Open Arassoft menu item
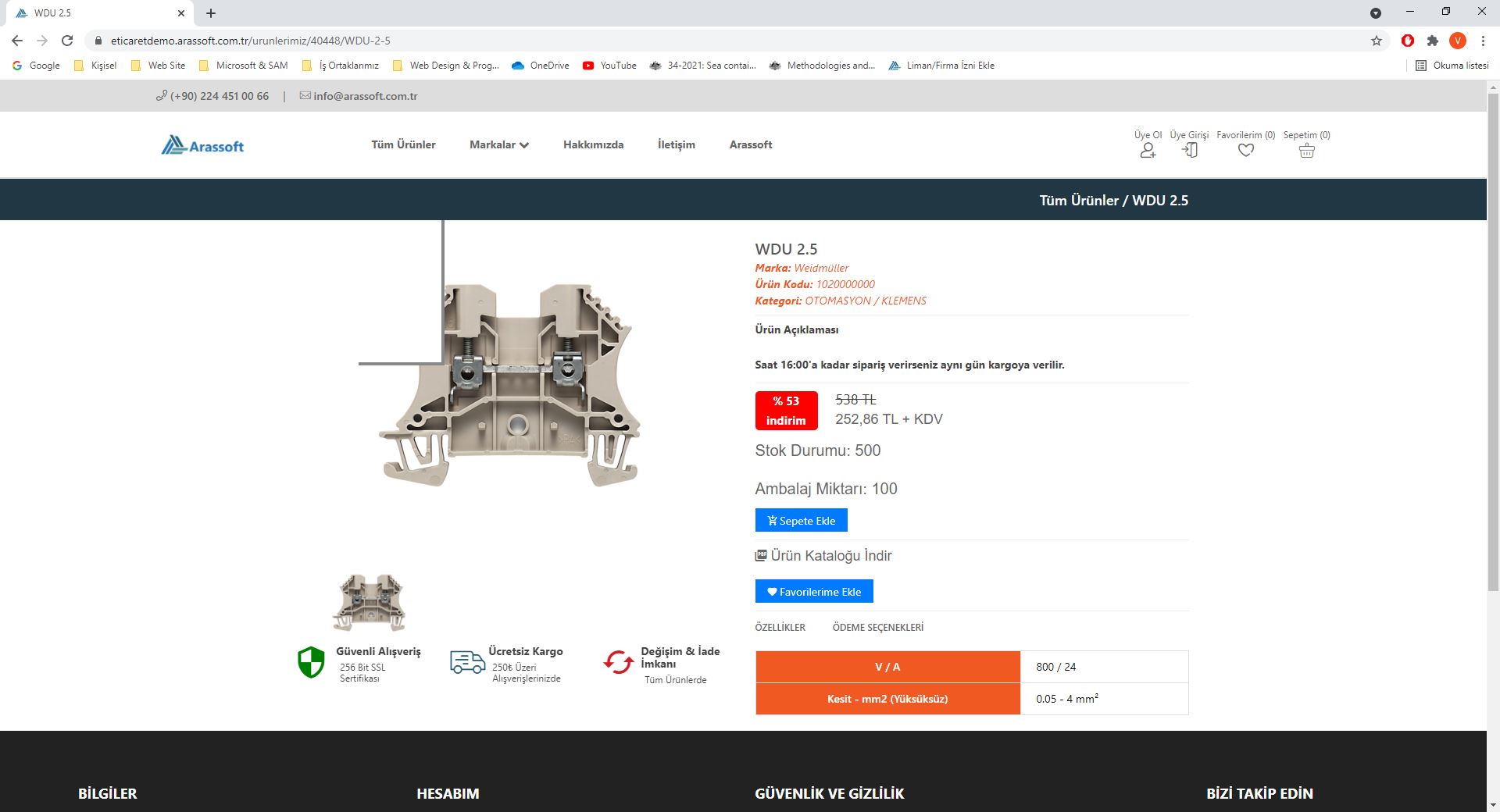 coord(751,144)
